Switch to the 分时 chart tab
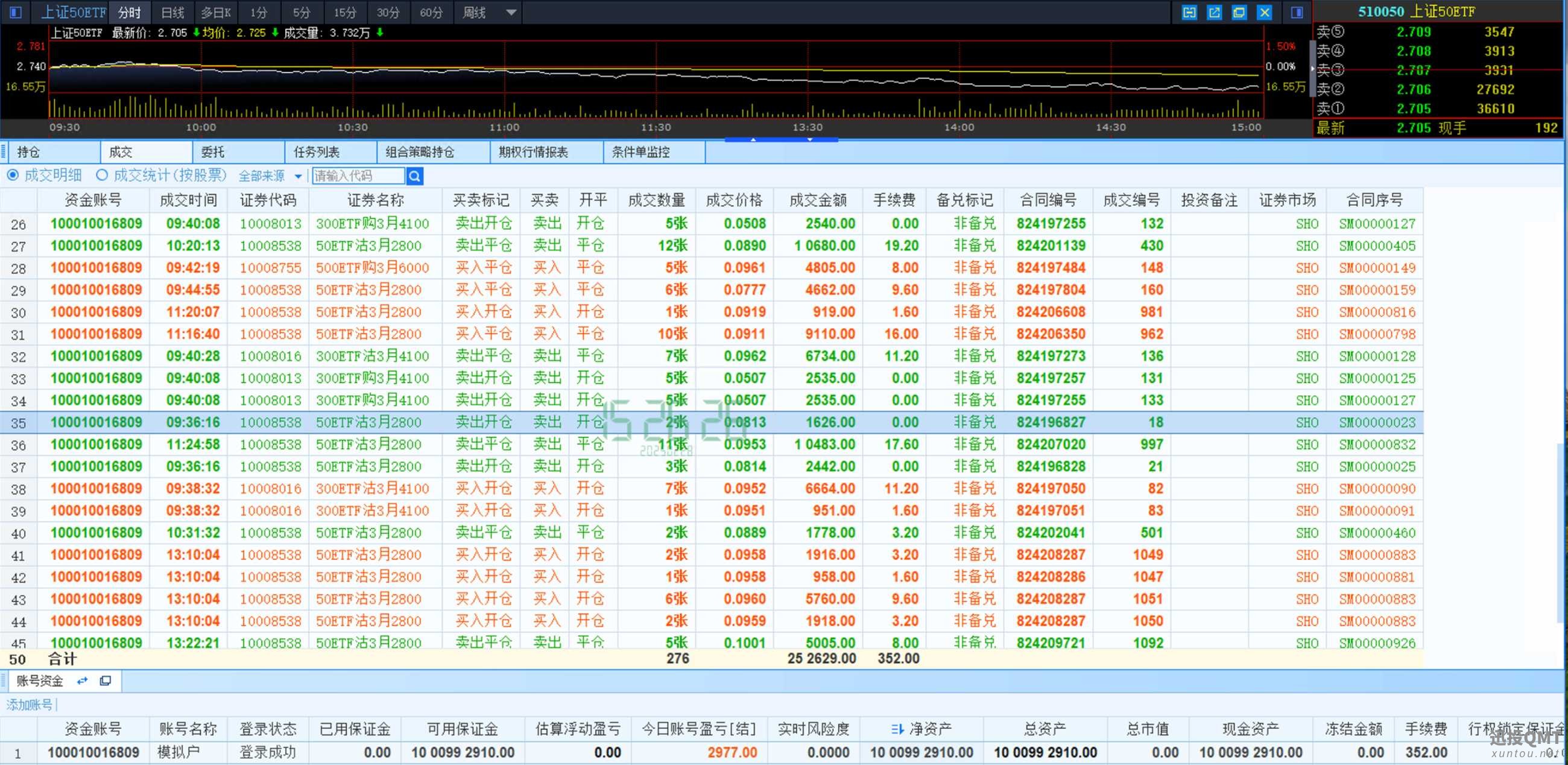The width and height of the screenshot is (1568, 765). [130, 12]
